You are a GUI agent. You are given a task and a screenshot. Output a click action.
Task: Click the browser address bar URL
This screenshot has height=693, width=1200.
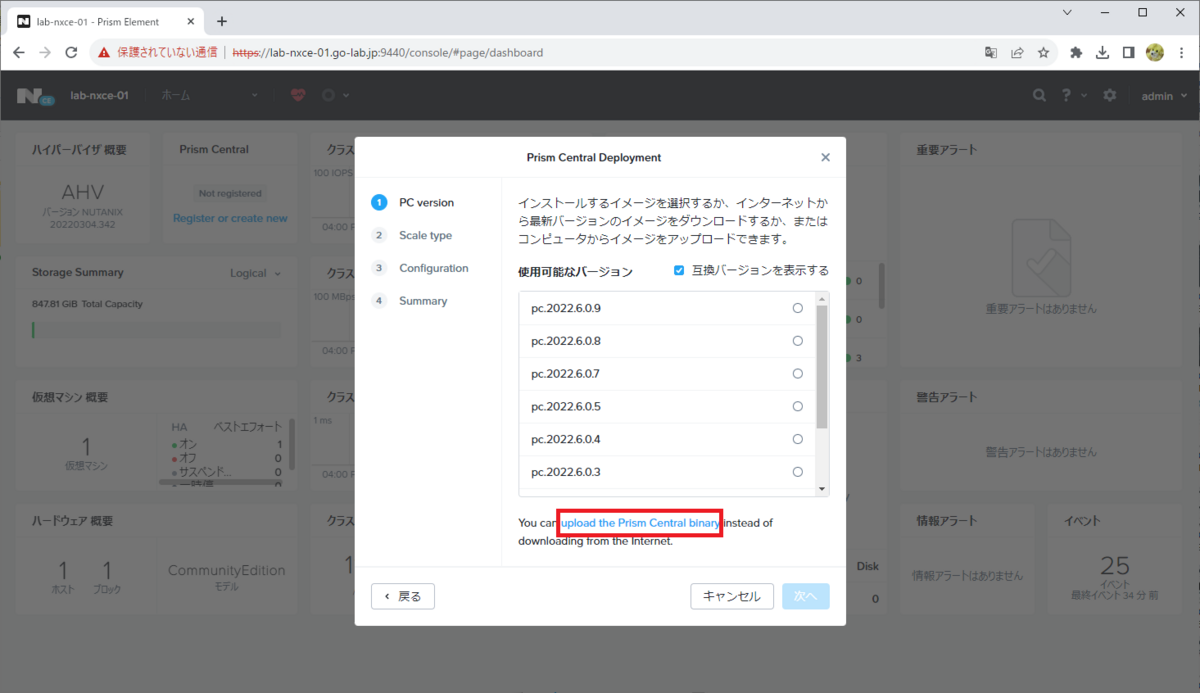click(x=388, y=52)
